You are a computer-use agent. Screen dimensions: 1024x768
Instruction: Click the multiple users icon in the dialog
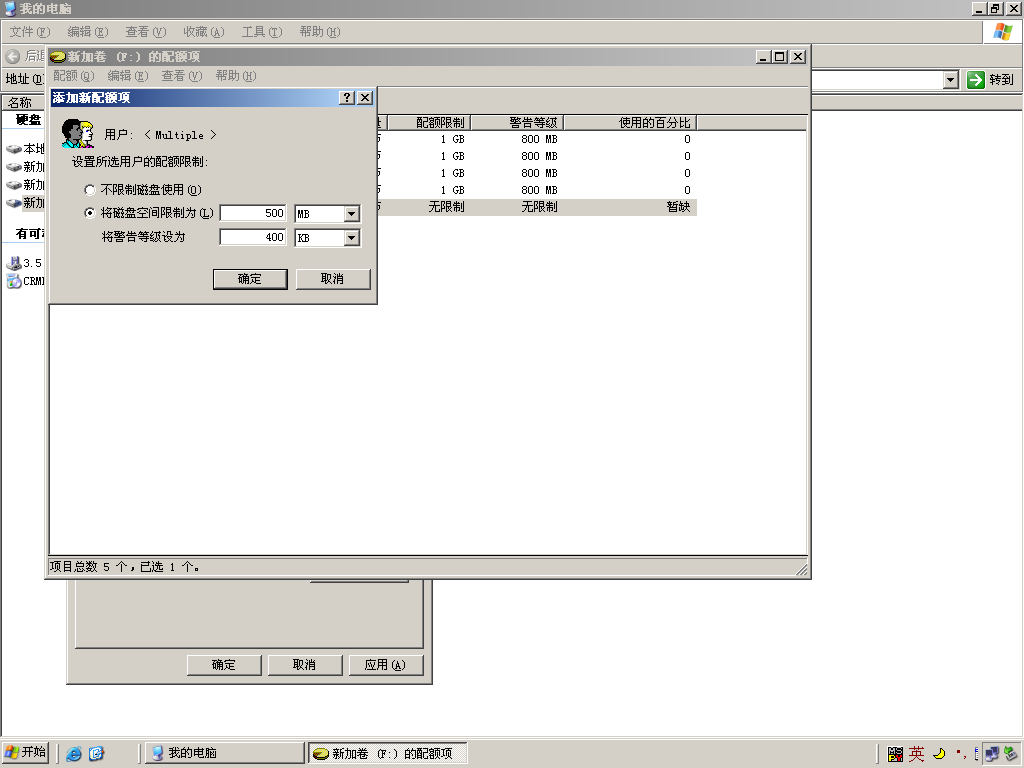click(x=78, y=134)
